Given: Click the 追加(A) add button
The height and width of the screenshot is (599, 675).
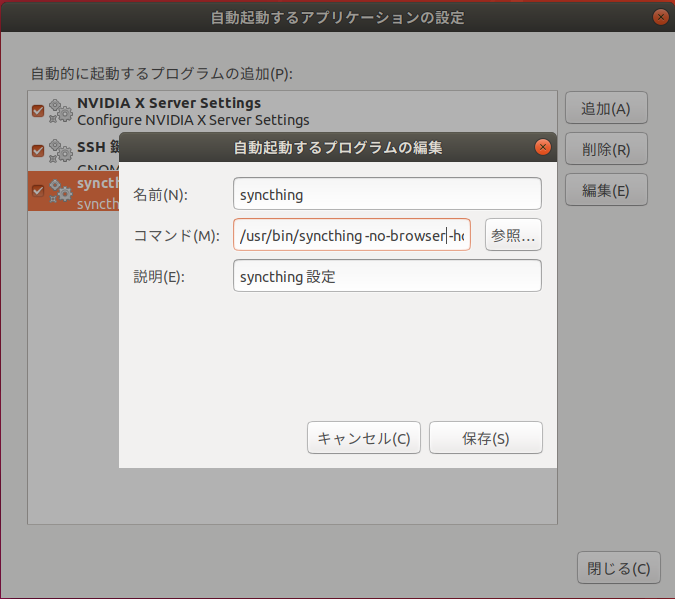Looking at the screenshot, I should 606,108.
